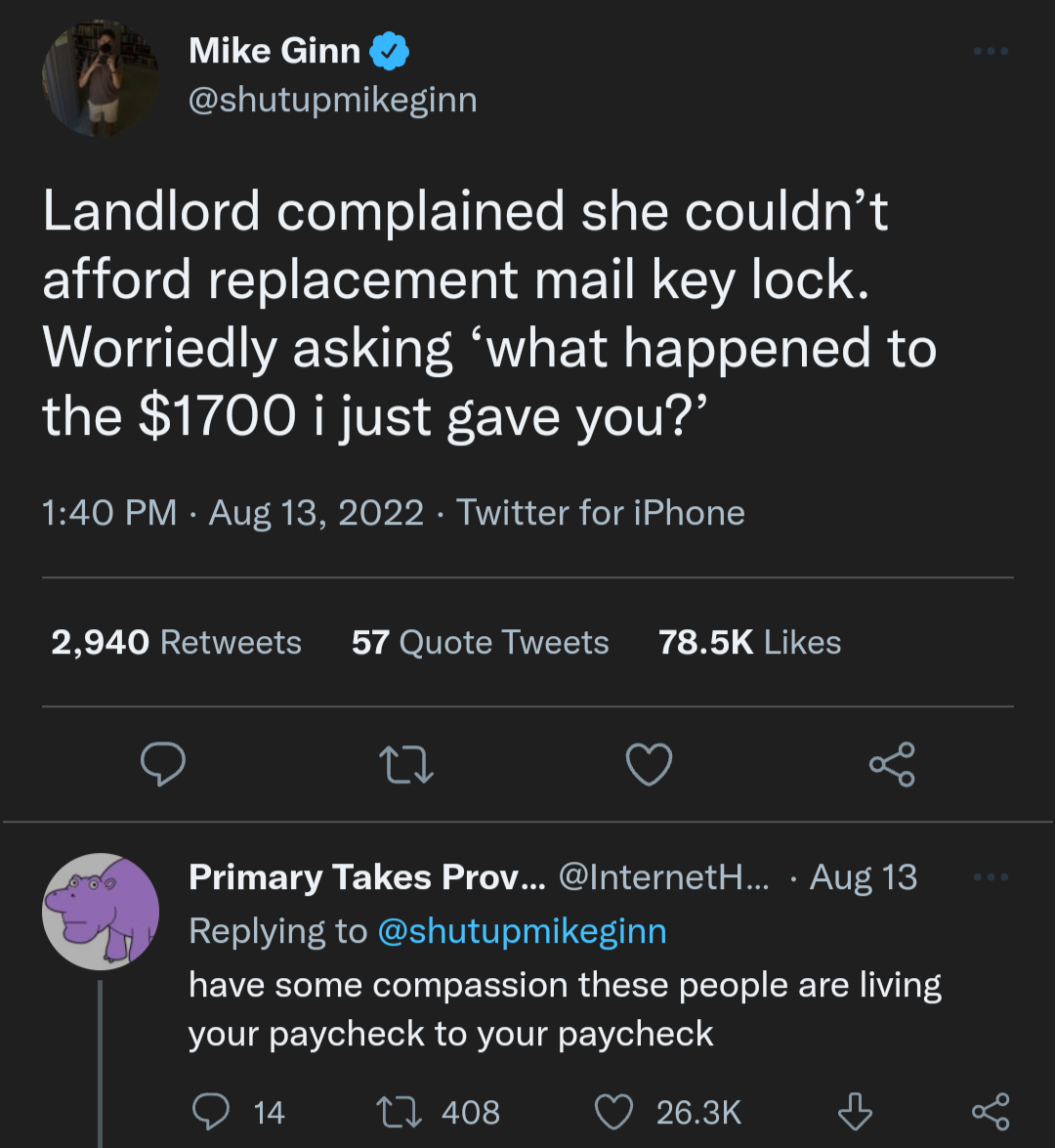Screen dimensions: 1055x1148
Task: Open Mike Ginn's profile picture
Action: [102, 80]
